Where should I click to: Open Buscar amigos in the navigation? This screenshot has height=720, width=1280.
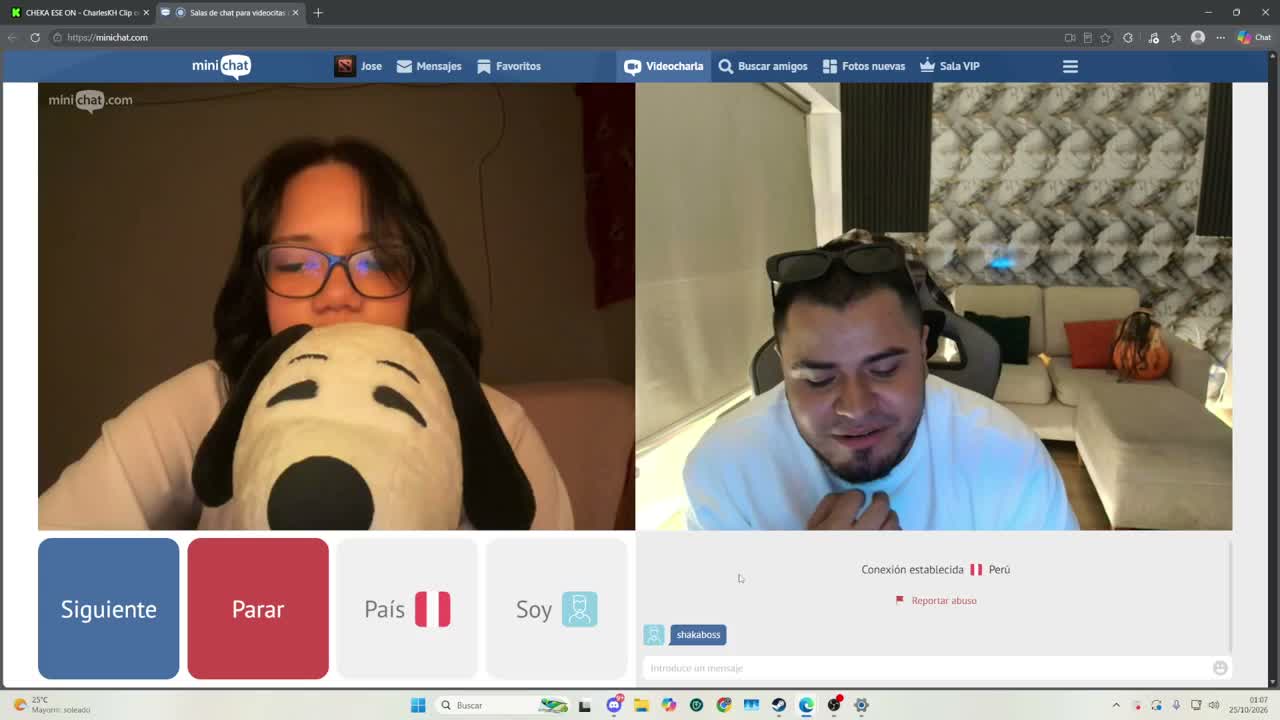click(x=763, y=66)
